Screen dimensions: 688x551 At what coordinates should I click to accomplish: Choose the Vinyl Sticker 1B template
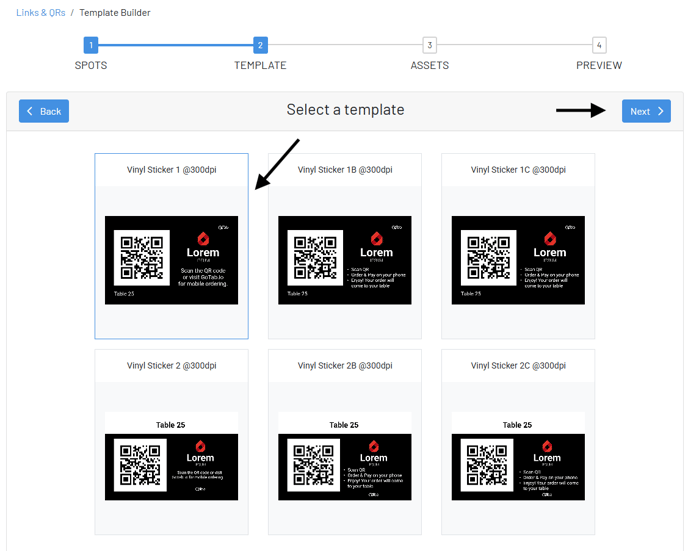click(345, 246)
